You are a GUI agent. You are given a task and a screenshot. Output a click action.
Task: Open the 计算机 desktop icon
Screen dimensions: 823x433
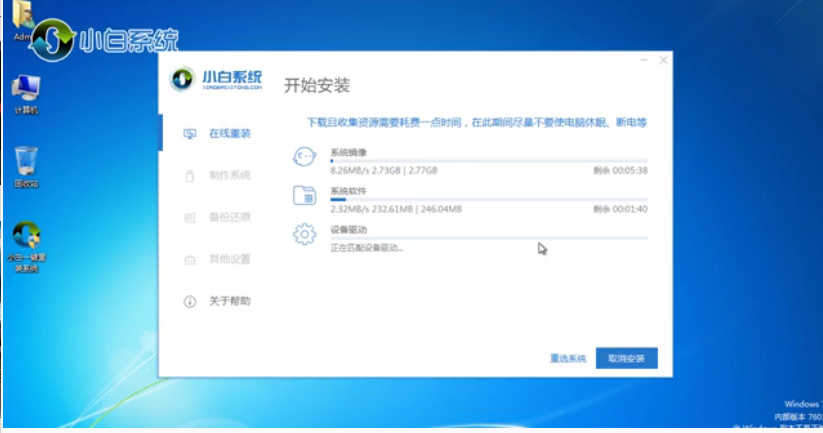(25, 92)
